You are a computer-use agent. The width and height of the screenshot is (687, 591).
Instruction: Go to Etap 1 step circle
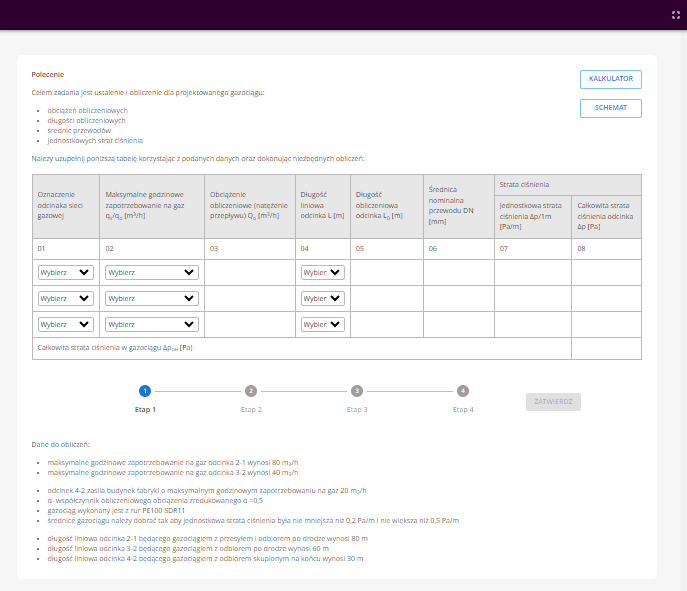pos(145,392)
